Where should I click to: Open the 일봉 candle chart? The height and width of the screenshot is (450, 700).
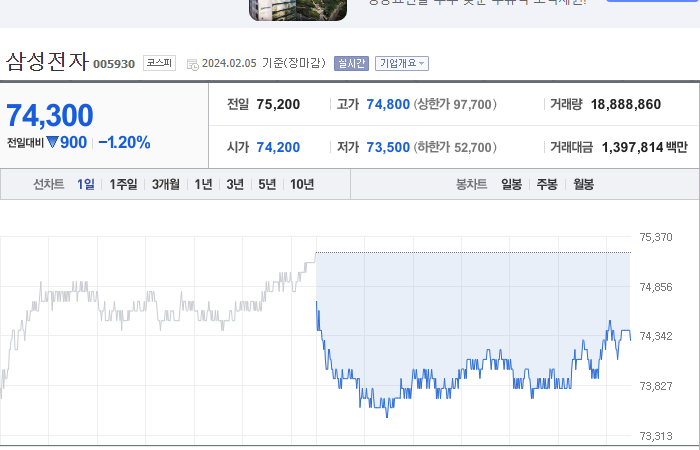point(511,184)
